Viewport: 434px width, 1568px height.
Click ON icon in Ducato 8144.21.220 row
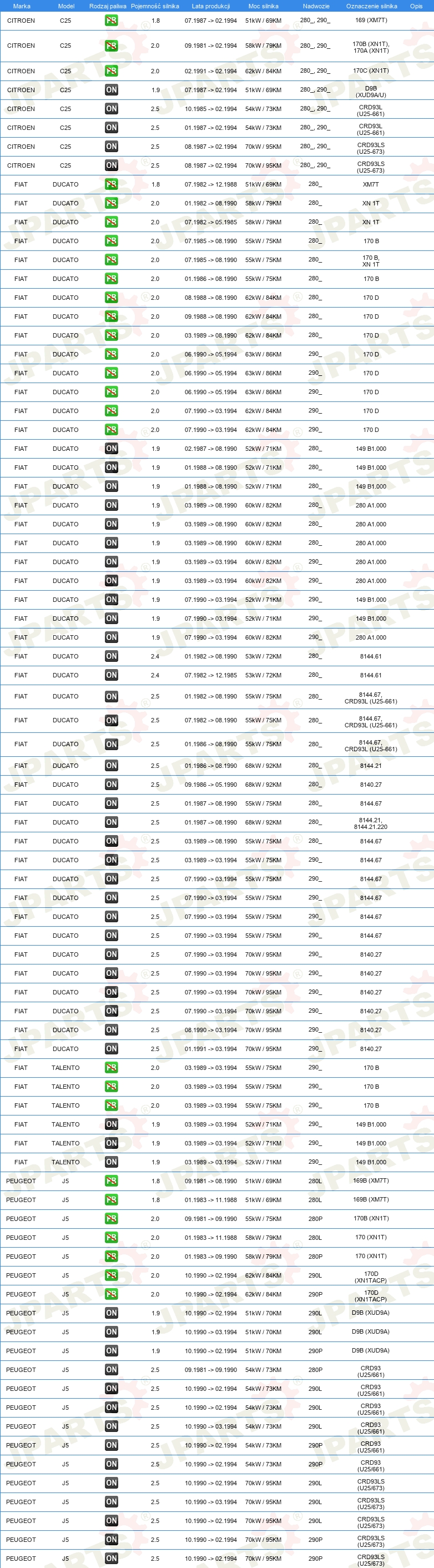click(112, 822)
